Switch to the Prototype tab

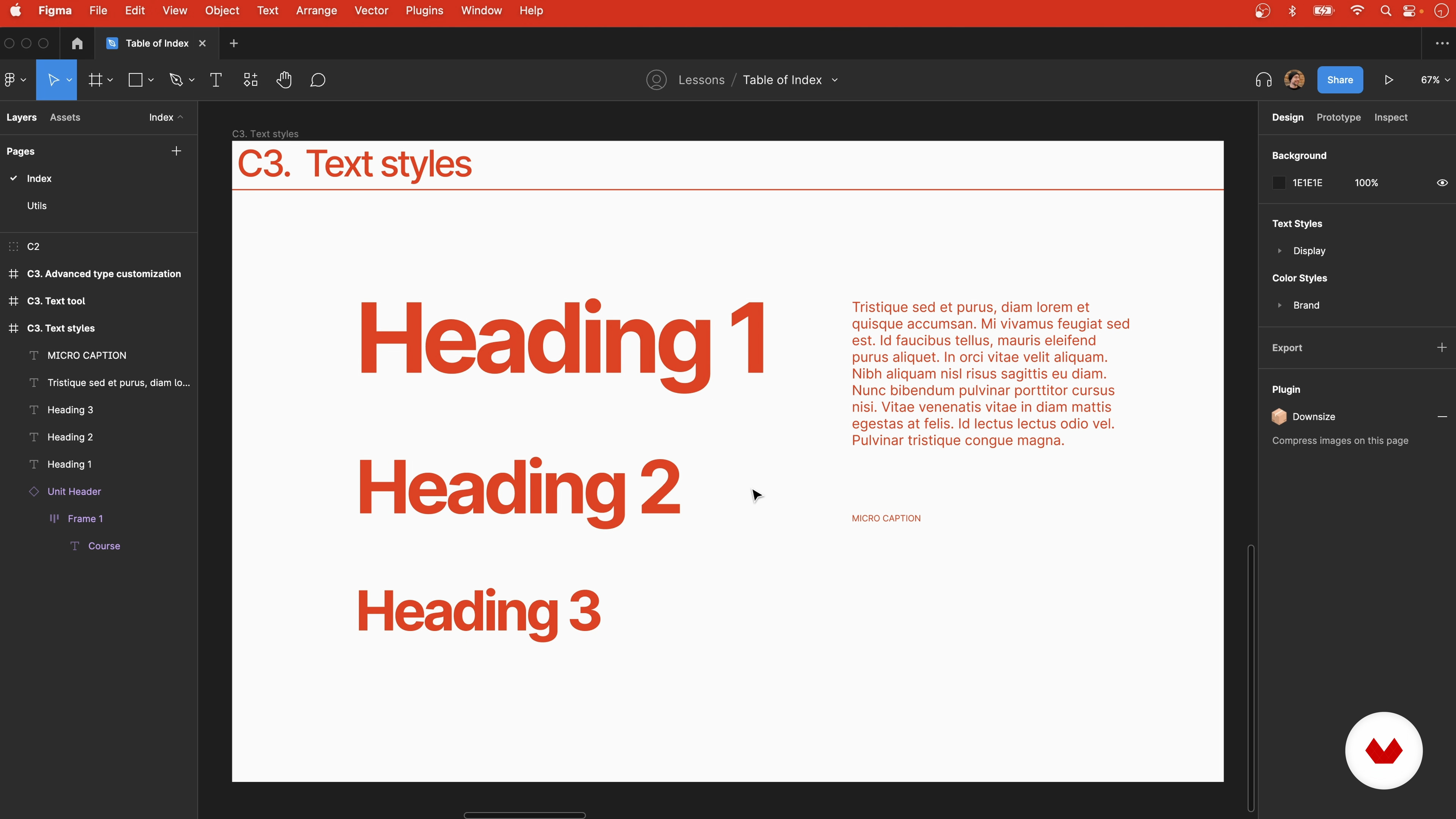pyautogui.click(x=1338, y=117)
